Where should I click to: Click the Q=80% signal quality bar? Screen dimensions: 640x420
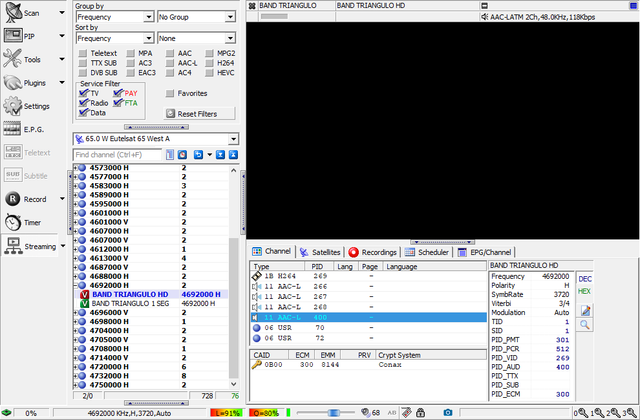pyautogui.click(x=265, y=413)
